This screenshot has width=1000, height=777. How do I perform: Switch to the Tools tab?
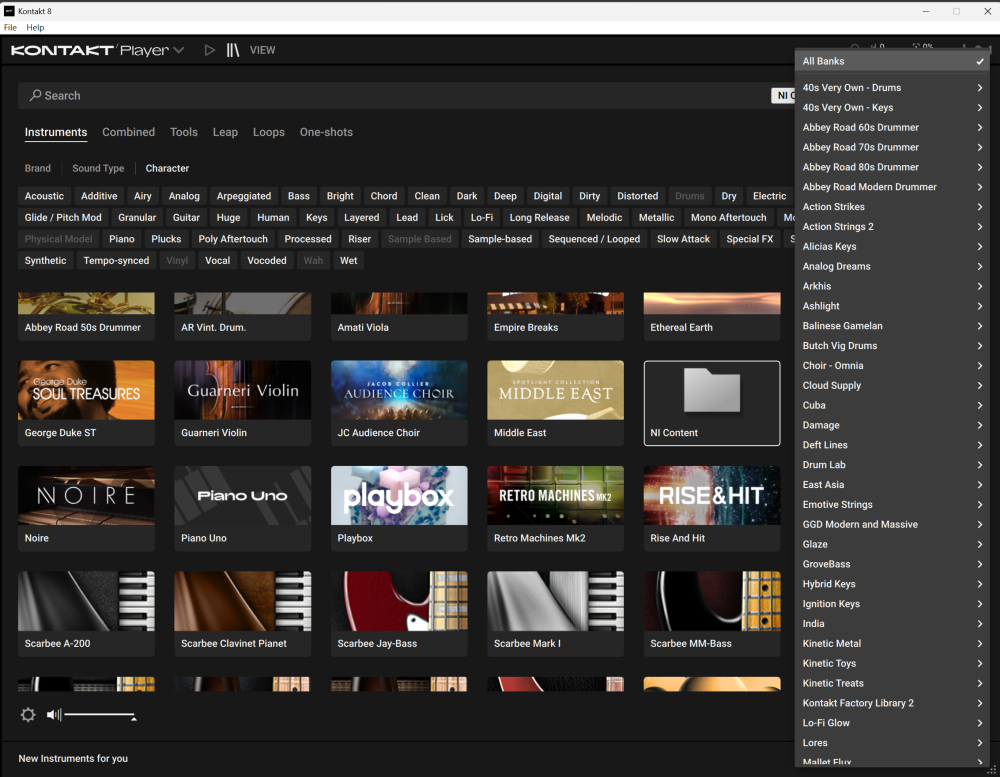click(184, 132)
